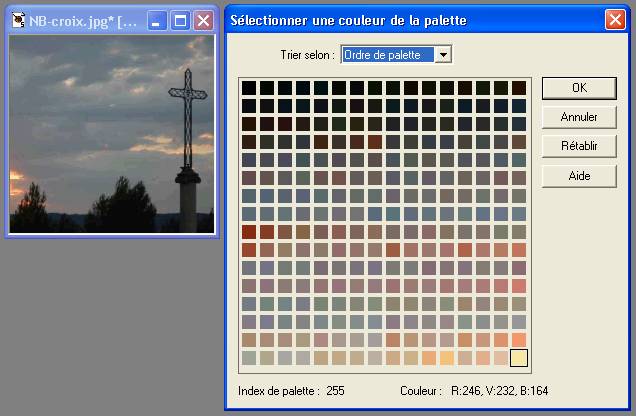The image size is (636, 416).
Task: Open help with the Aide button
Action: pos(579,176)
